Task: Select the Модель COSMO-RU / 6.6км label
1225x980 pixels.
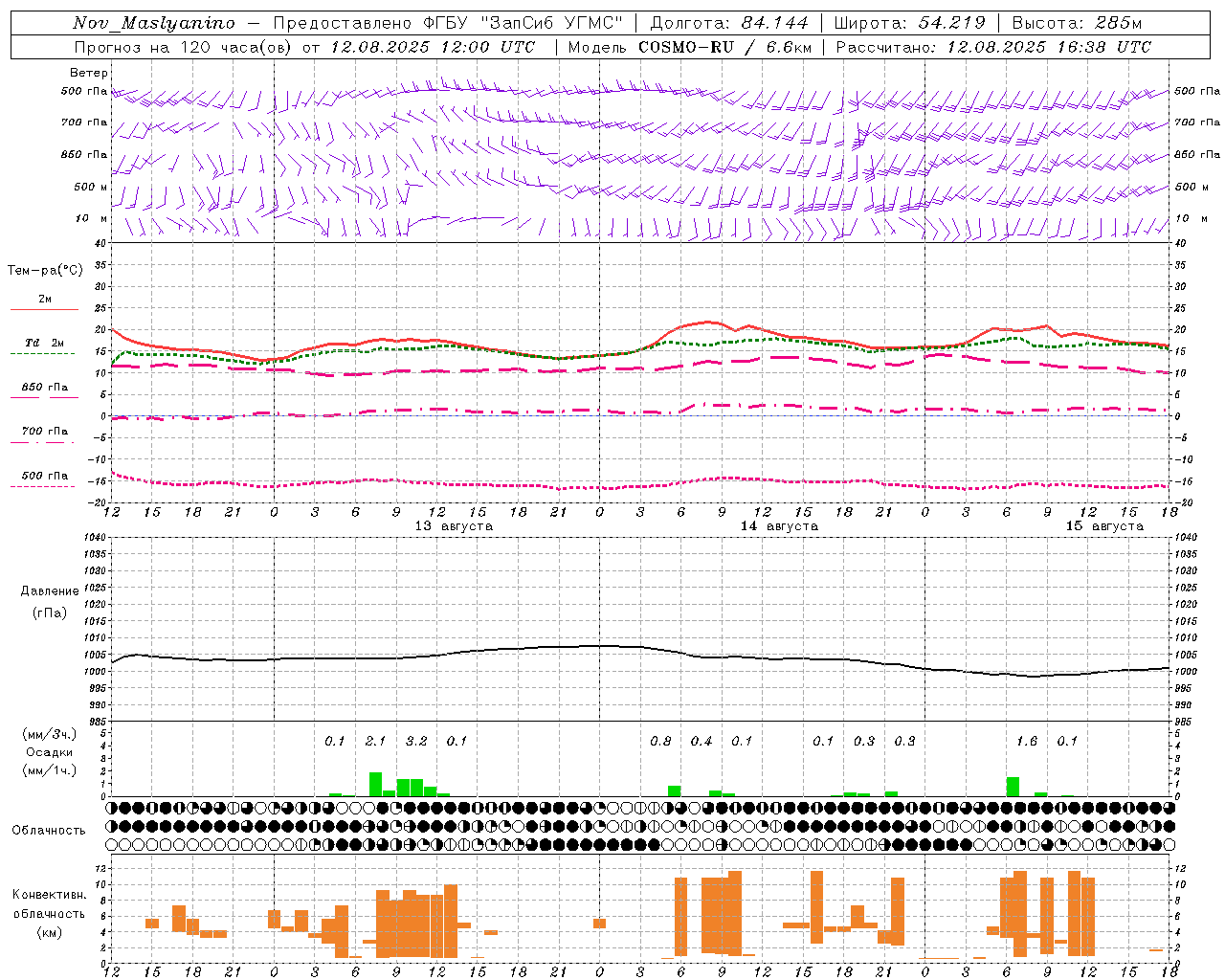Action: click(x=690, y=47)
